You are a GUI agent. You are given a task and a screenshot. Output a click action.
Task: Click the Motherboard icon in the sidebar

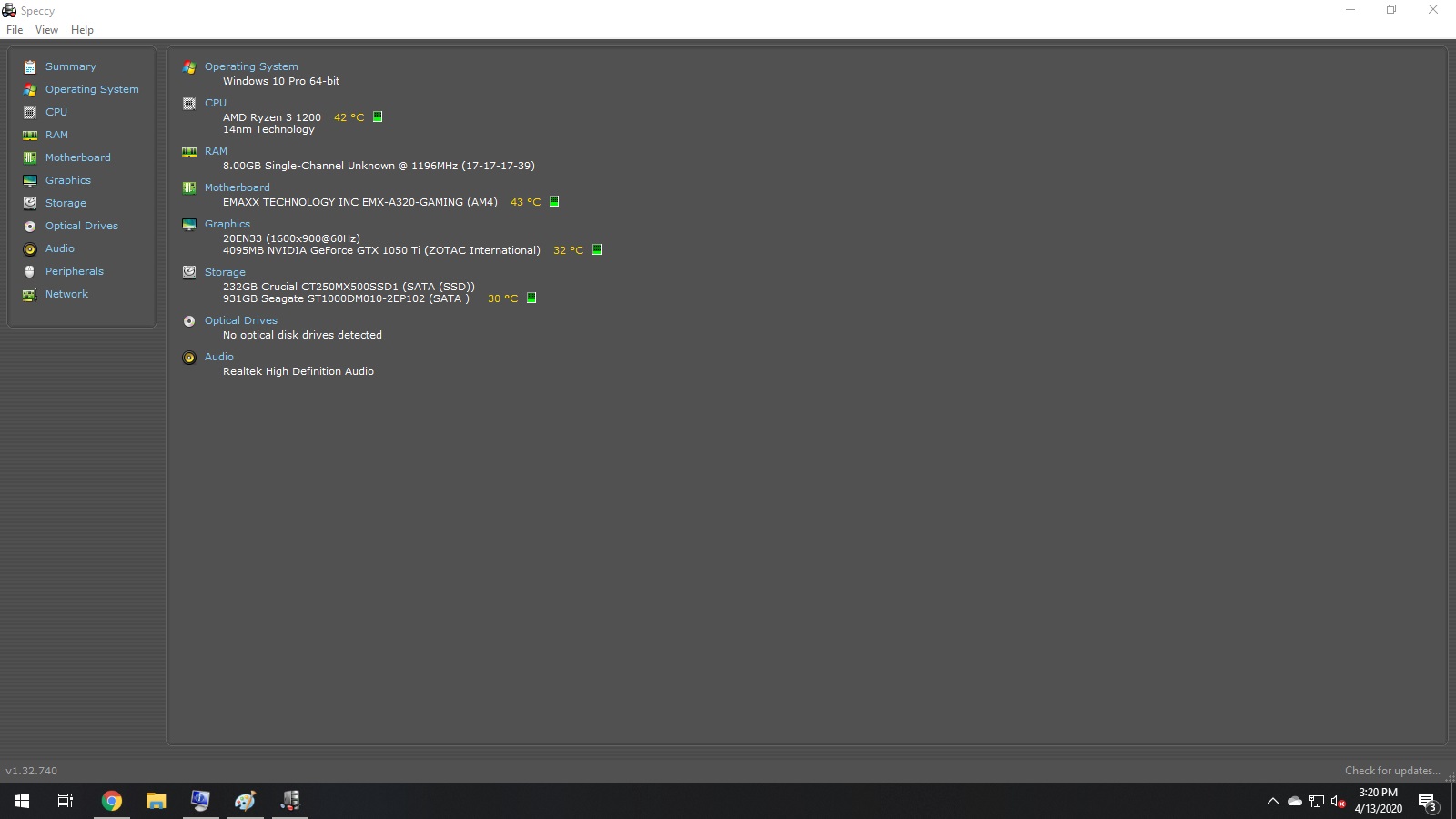tap(30, 157)
